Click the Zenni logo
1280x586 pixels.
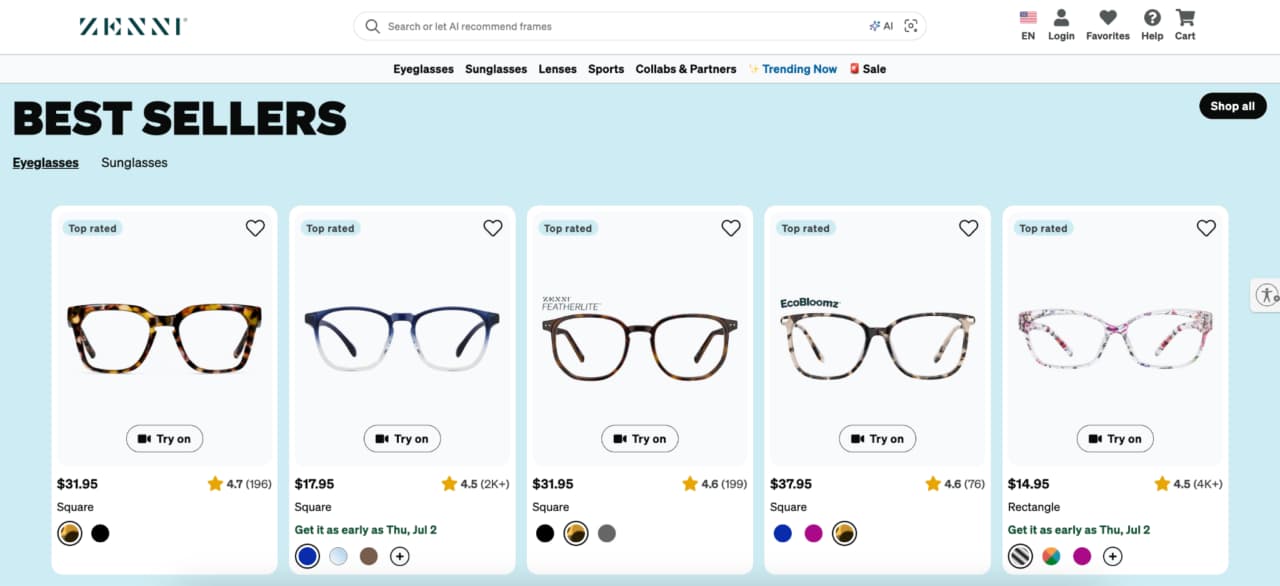(133, 26)
